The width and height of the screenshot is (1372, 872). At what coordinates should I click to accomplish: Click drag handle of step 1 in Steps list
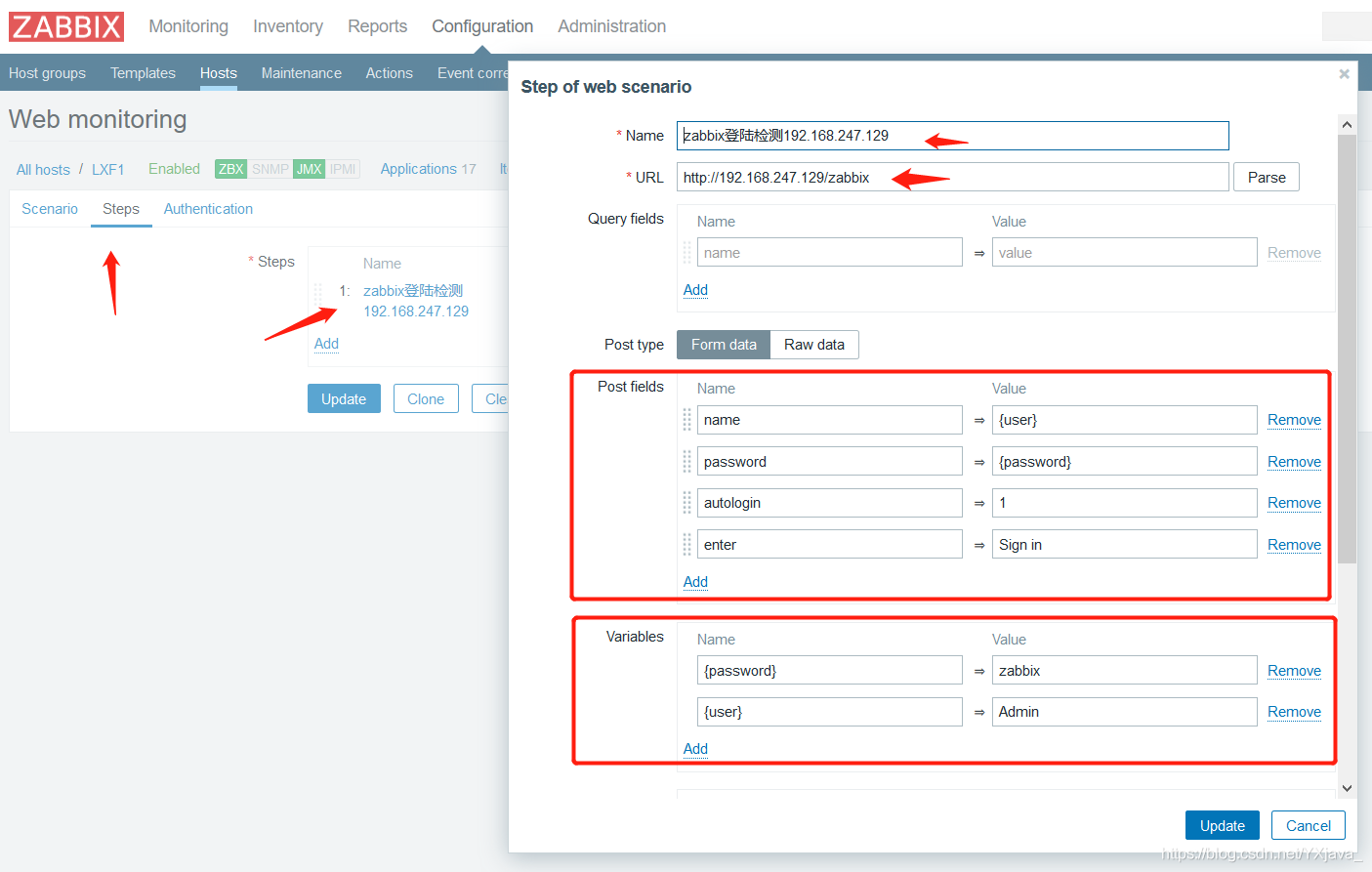[317, 293]
